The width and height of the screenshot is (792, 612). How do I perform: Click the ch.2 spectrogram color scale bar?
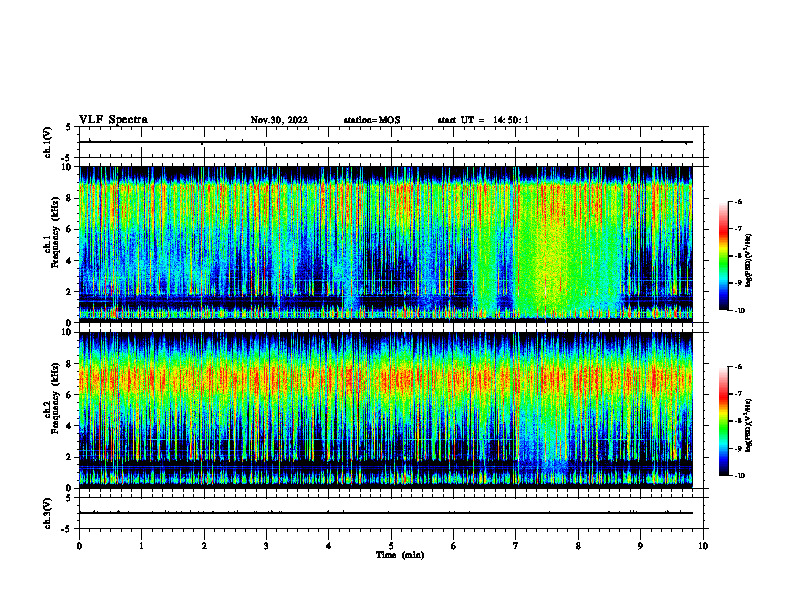(723, 421)
